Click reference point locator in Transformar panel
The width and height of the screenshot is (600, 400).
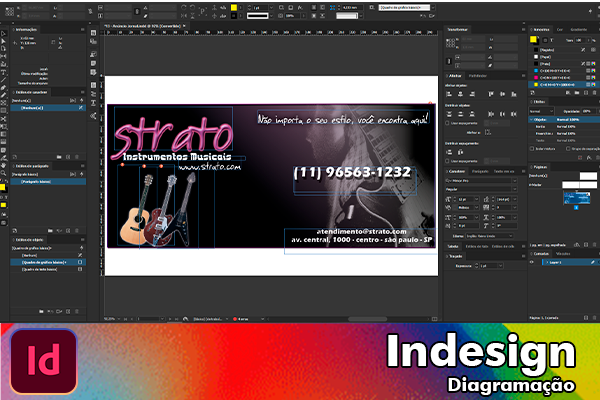click(x=450, y=42)
